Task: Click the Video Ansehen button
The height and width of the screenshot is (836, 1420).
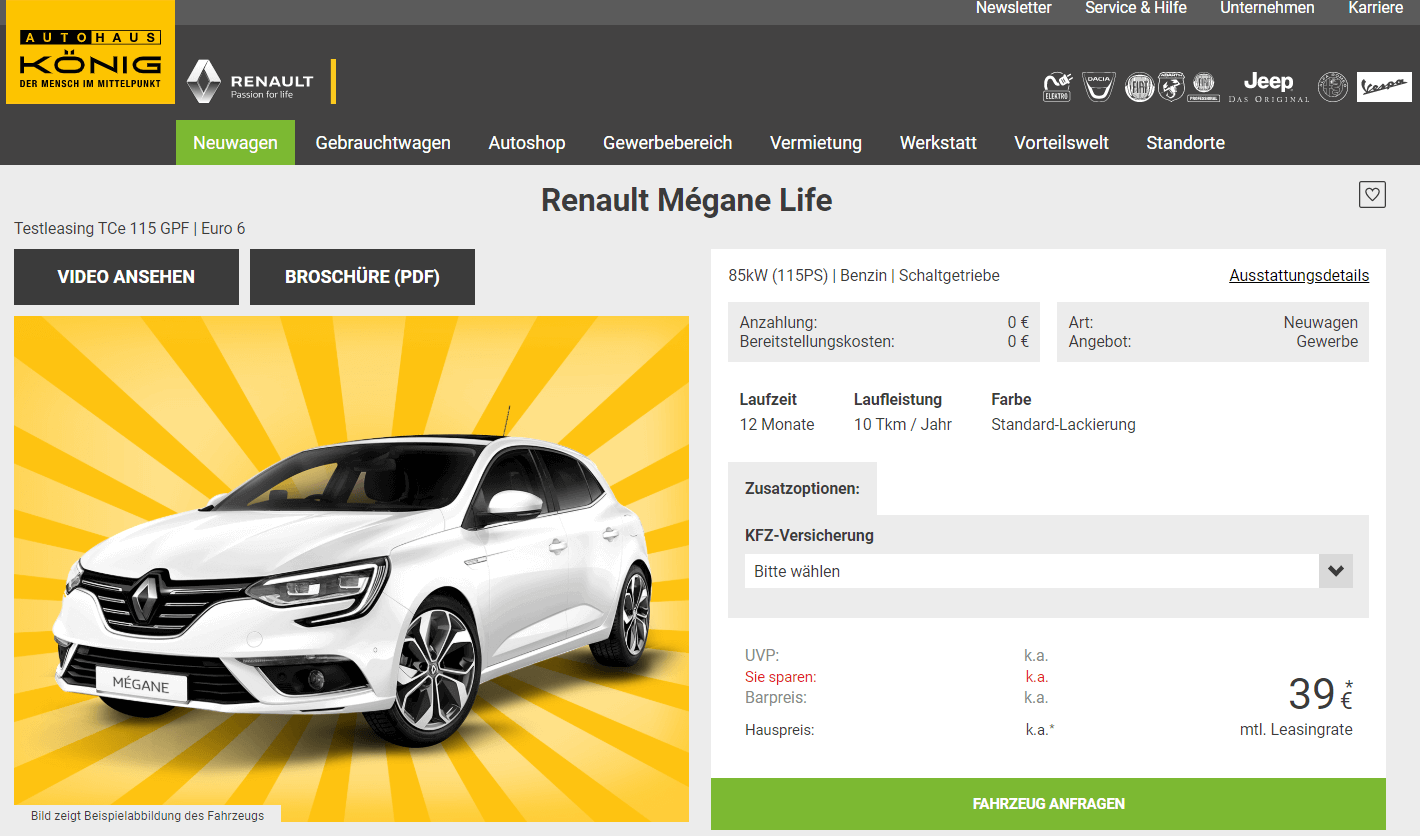Action: coord(126,277)
